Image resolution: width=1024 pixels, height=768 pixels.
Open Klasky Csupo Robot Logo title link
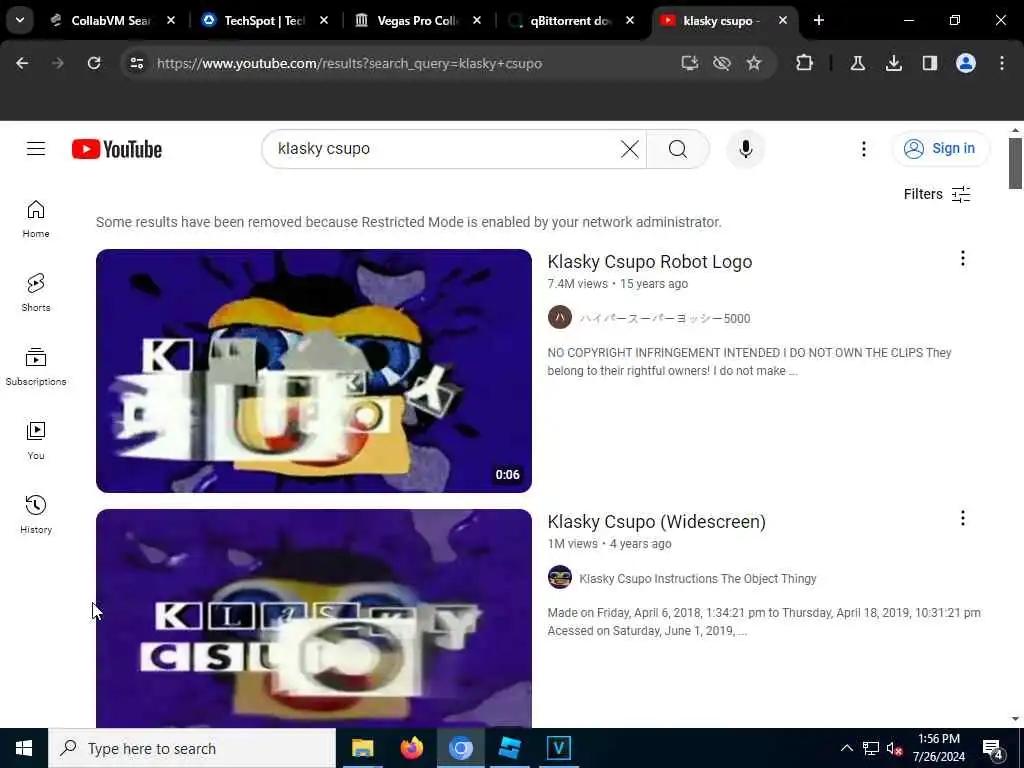[x=650, y=262]
